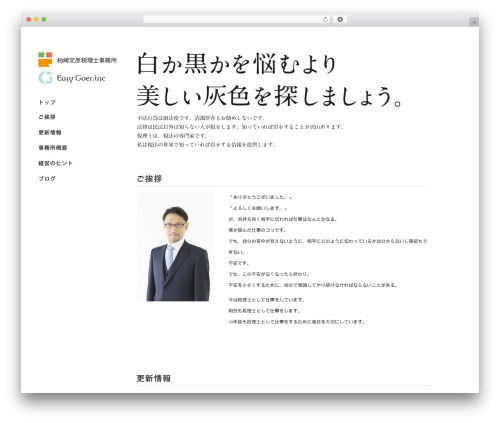Viewport: 500px width, 423px height.
Task: Open the ブログ menu item
Action: tap(47, 178)
